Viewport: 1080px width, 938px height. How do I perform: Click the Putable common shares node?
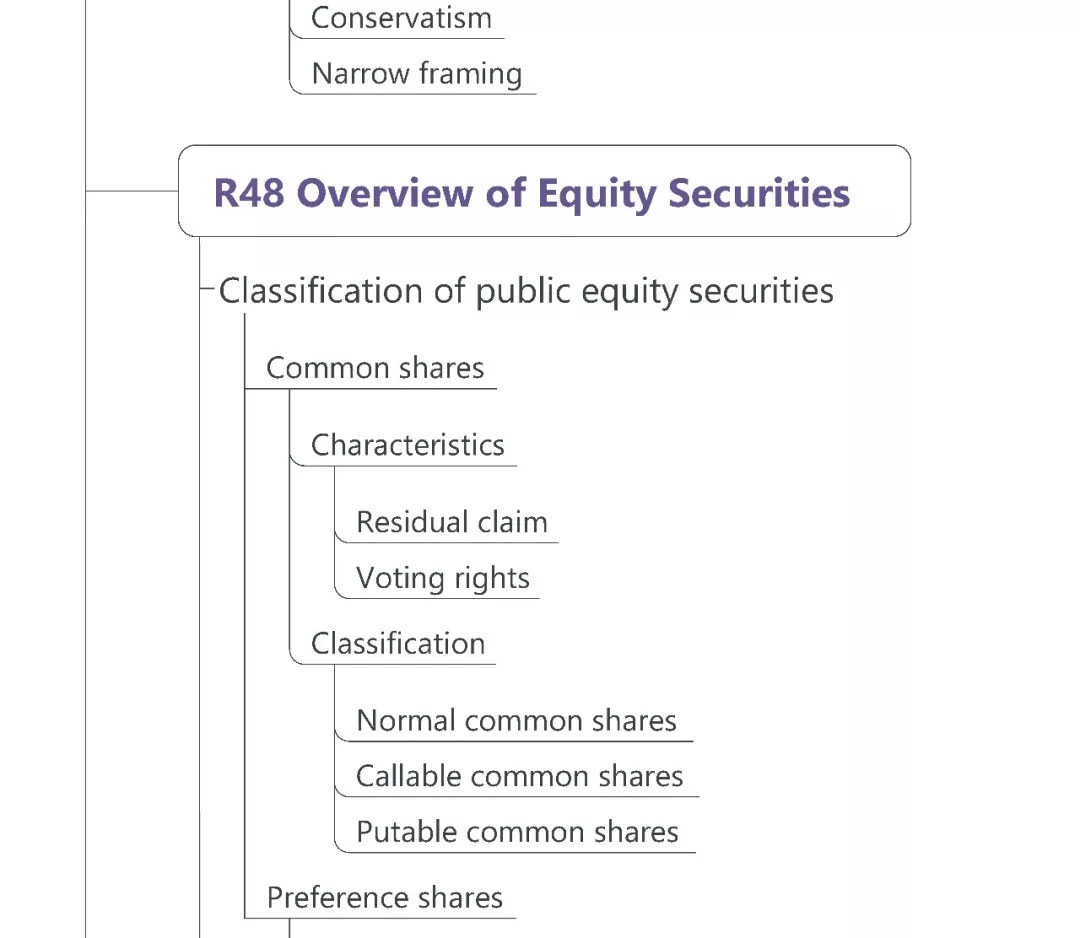pos(517,832)
